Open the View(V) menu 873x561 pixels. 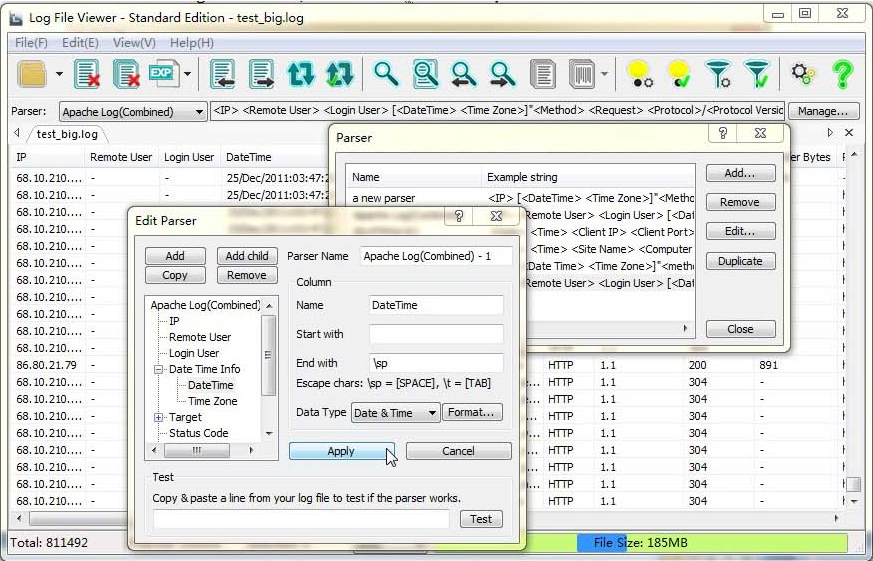tap(133, 43)
